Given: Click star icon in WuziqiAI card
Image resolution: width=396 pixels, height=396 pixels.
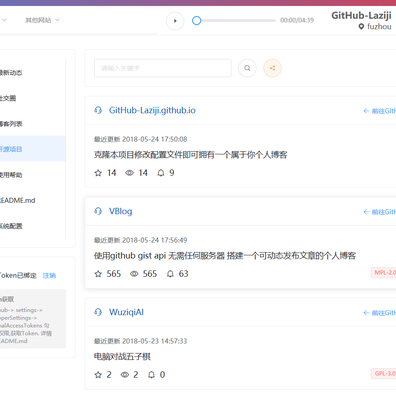Looking at the screenshot, I should [98, 375].
